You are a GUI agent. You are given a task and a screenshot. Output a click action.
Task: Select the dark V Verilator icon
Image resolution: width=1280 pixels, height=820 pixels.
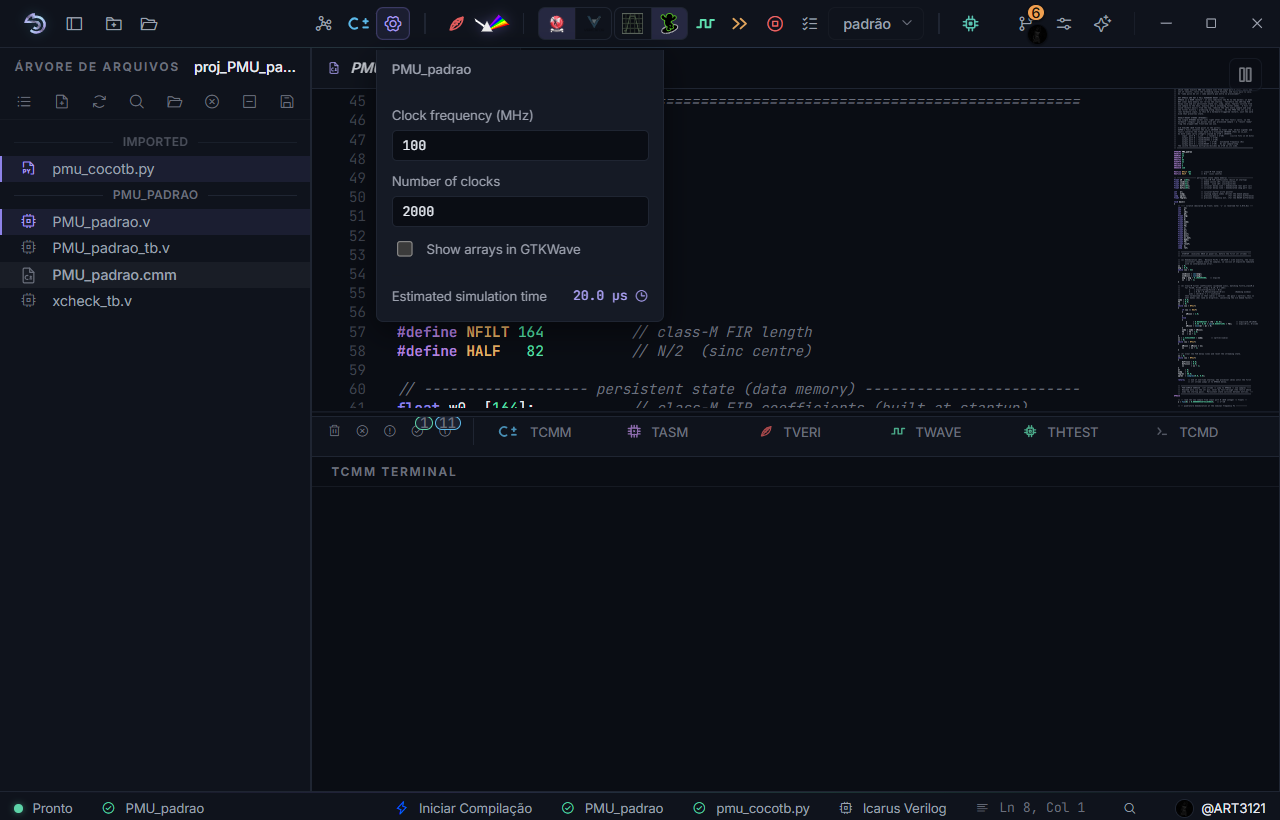pyautogui.click(x=594, y=23)
